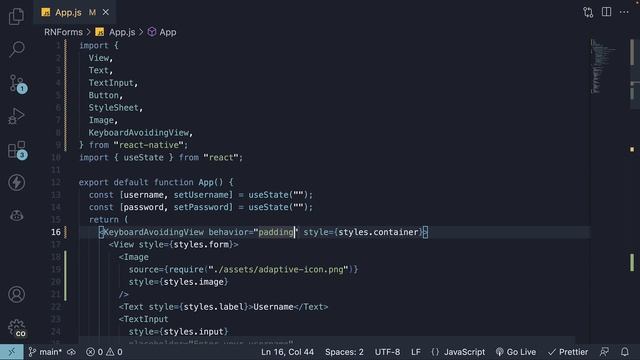Click the TextInput opening tag on line 23
The image size is (640, 360).
(143, 319)
